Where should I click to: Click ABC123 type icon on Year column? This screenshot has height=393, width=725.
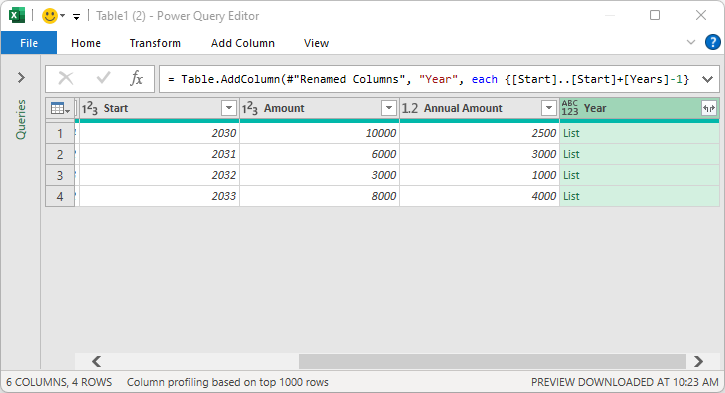570,108
